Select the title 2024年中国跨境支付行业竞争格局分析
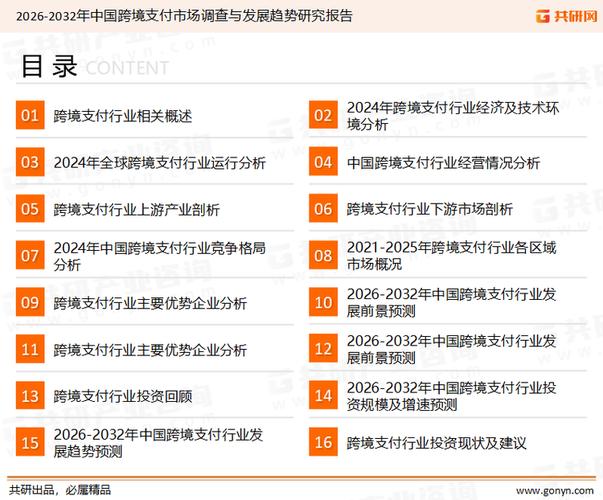This screenshot has width=603, height=500. point(160,256)
